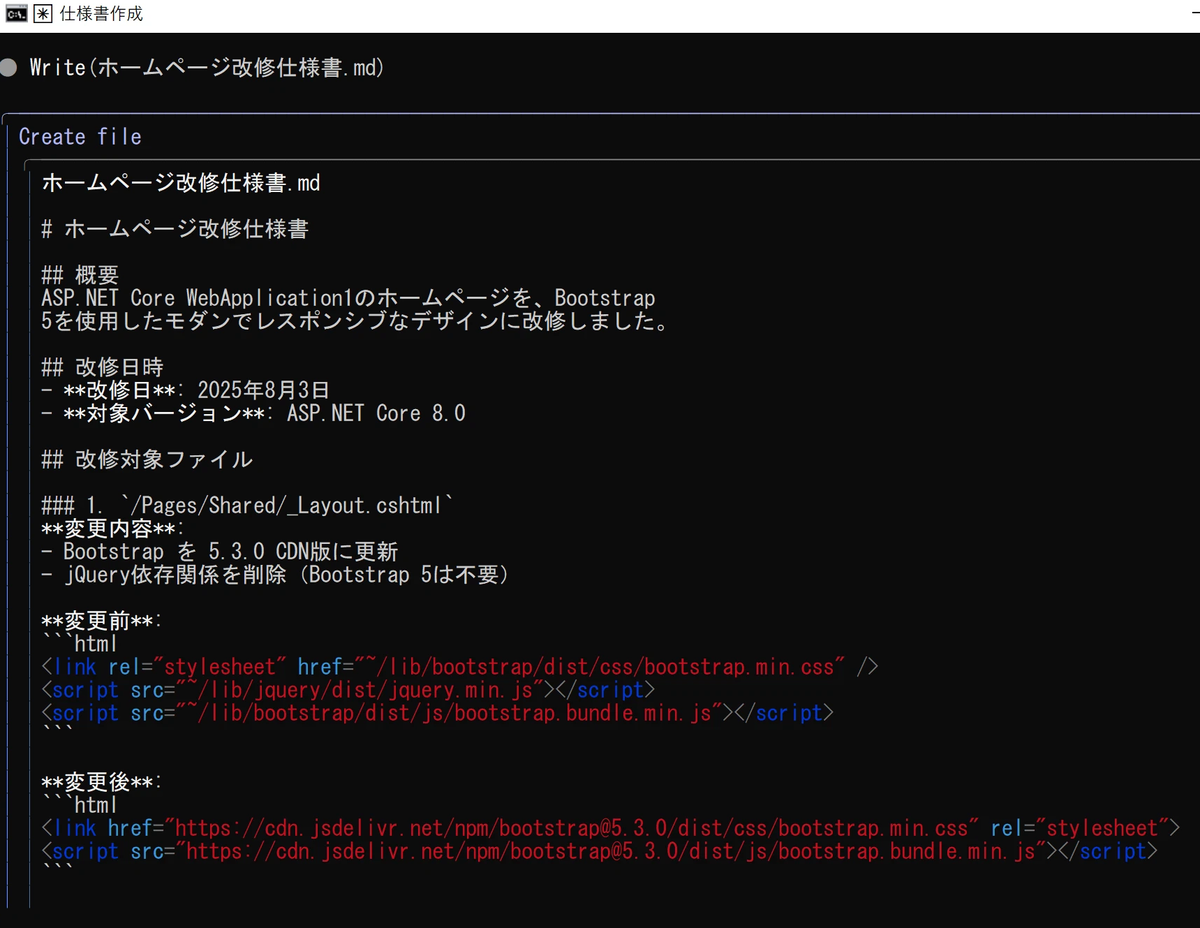This screenshot has width=1200, height=928.
Task: Click the link tag for ~/lib/bootstrap/dist/css/bootstrap.min.css
Action: 460,666
